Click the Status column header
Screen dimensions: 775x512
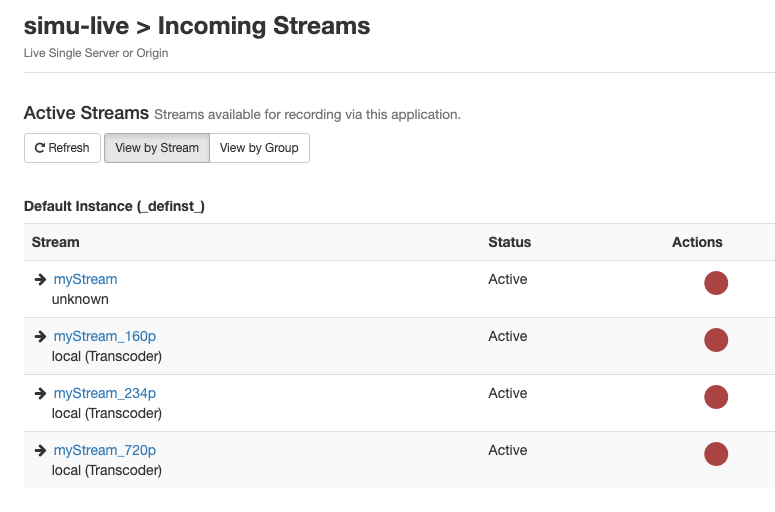509,242
